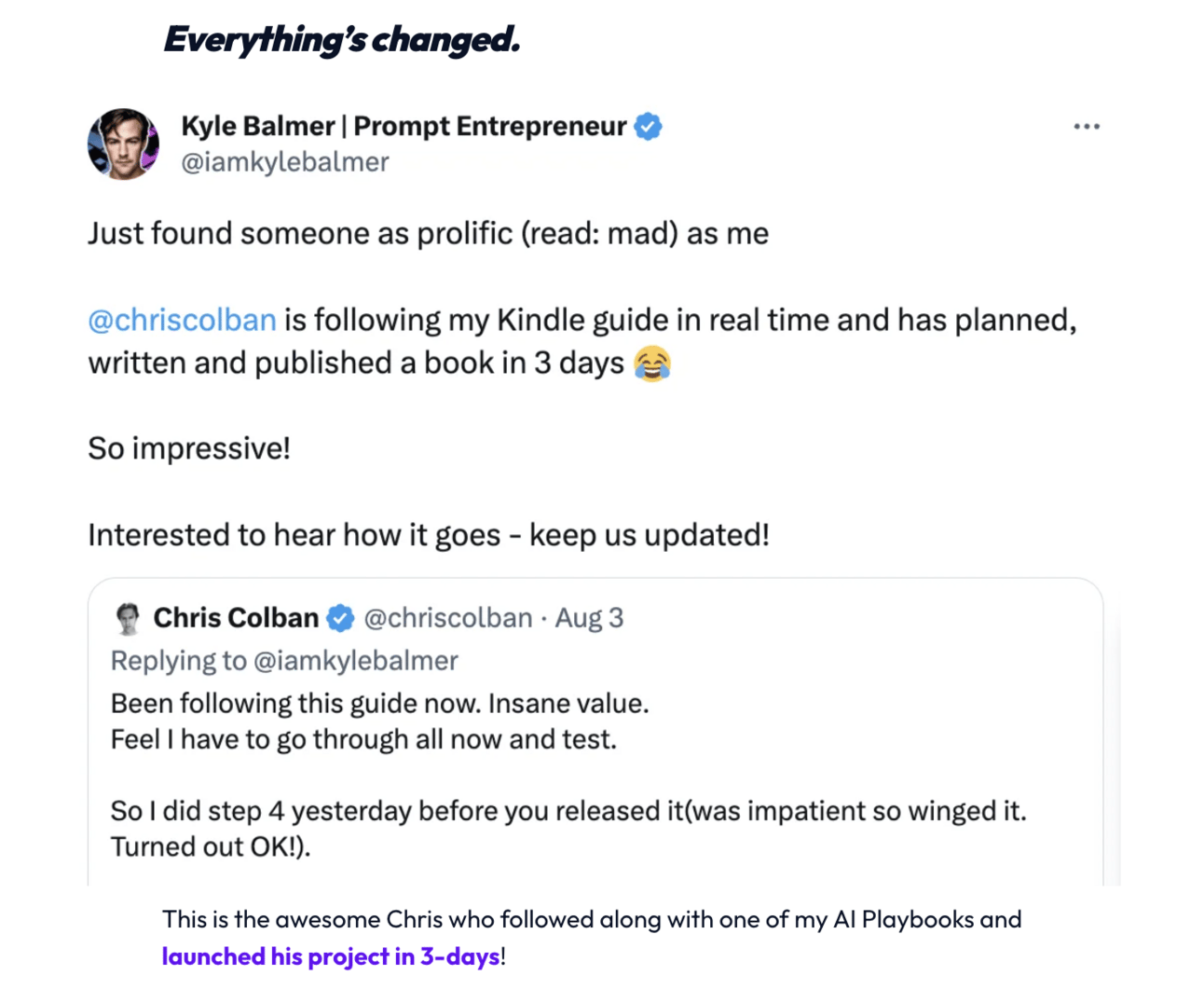Click the laughing-crying emoji

pos(652,363)
